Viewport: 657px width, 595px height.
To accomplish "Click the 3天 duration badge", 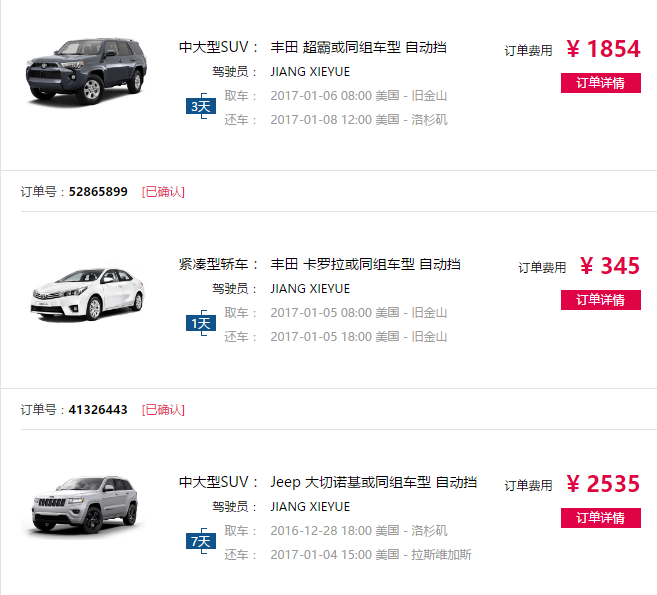I will click(201, 106).
